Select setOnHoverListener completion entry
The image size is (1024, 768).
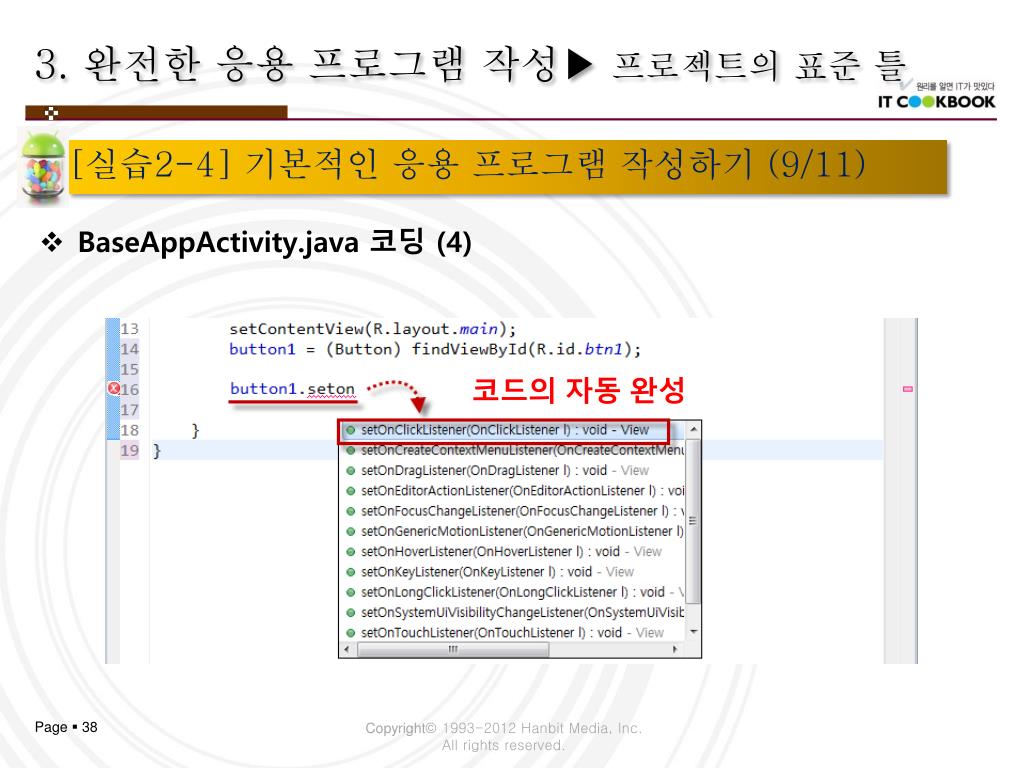pyautogui.click(x=513, y=551)
